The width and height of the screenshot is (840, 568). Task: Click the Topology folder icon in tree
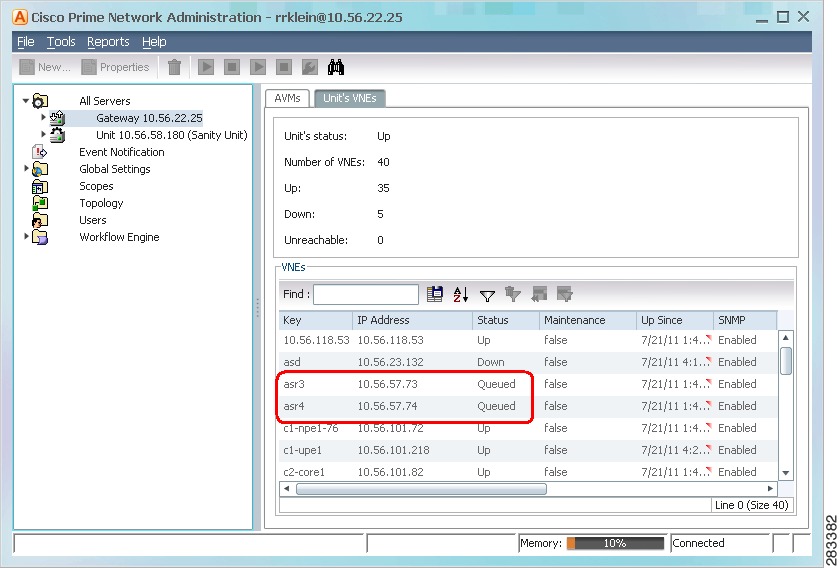[x=40, y=203]
